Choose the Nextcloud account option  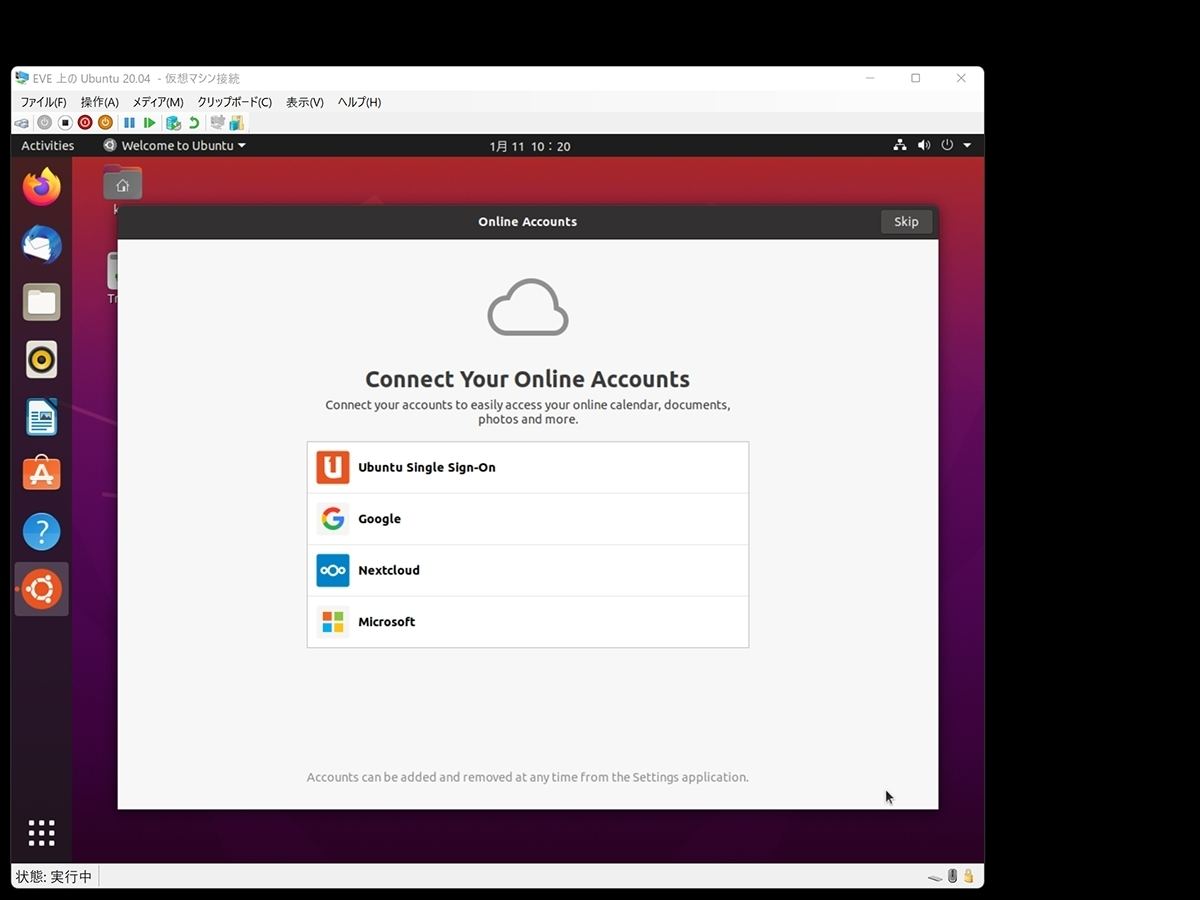coord(528,570)
